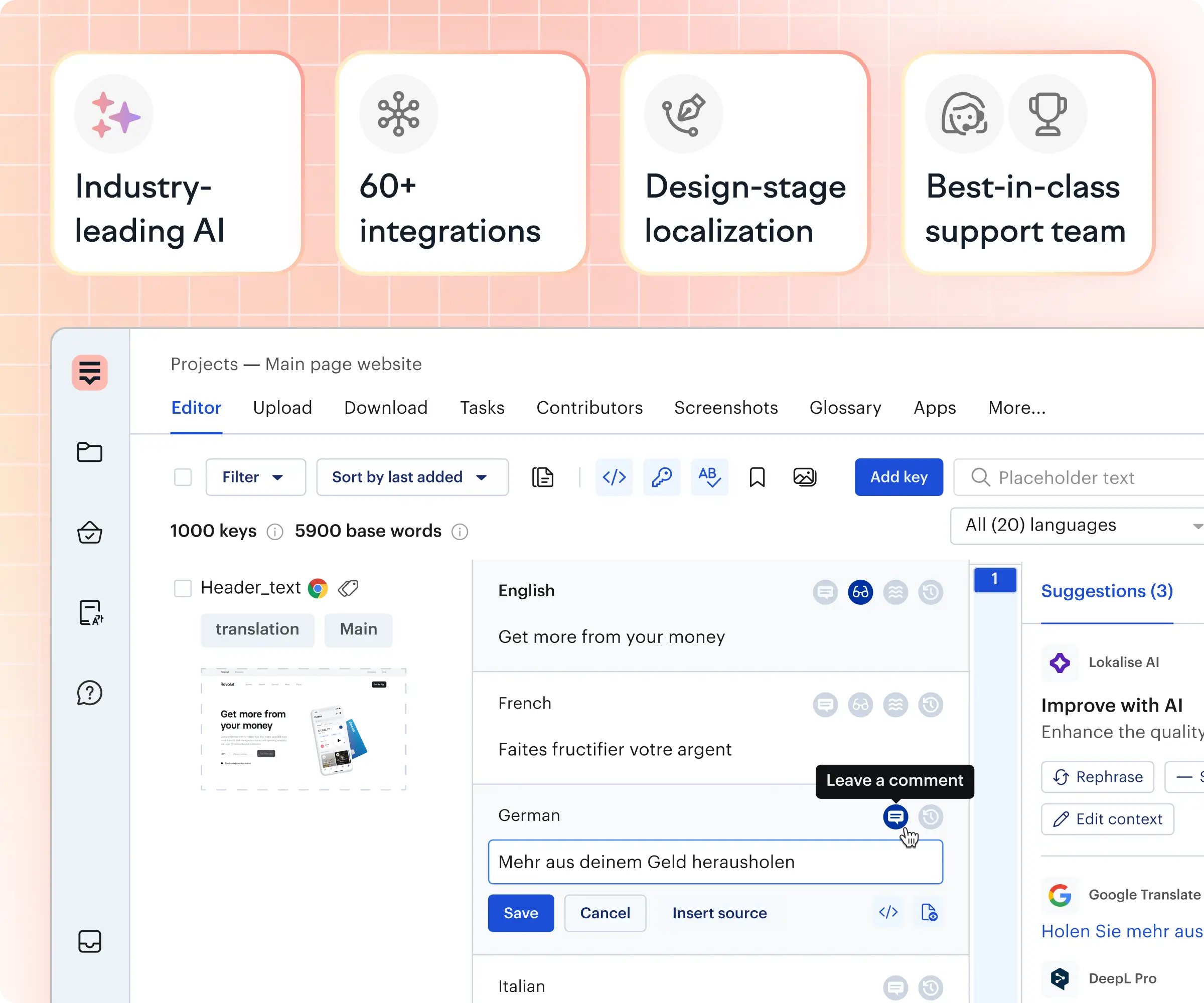Click the comment icon in Italian row
Viewport: 1204px width, 1003px height.
(x=895, y=987)
